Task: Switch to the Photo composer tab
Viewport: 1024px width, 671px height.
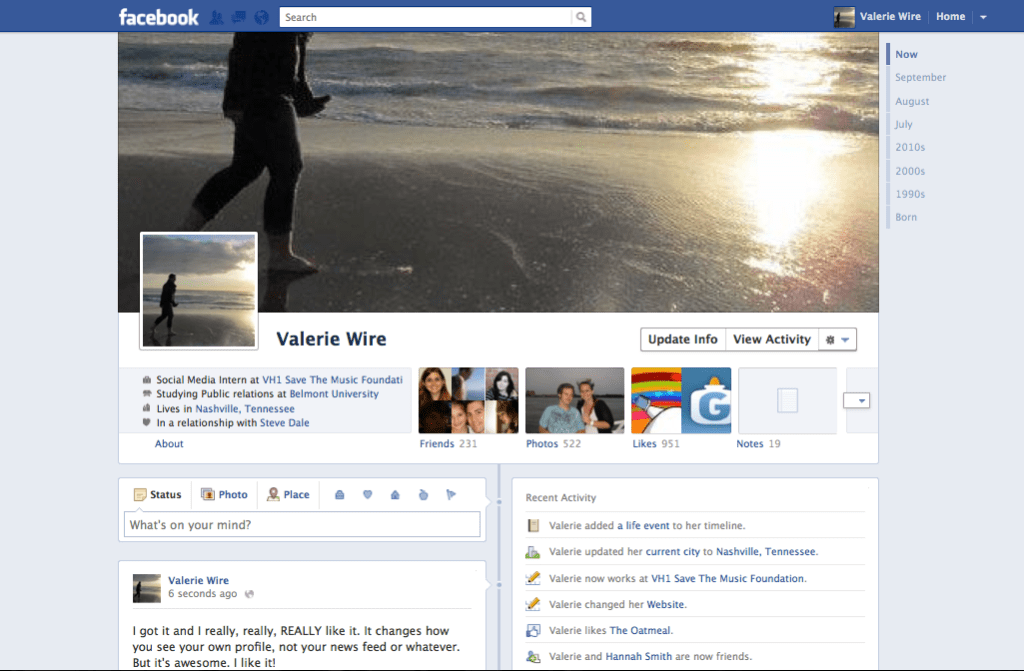Action: [x=224, y=495]
